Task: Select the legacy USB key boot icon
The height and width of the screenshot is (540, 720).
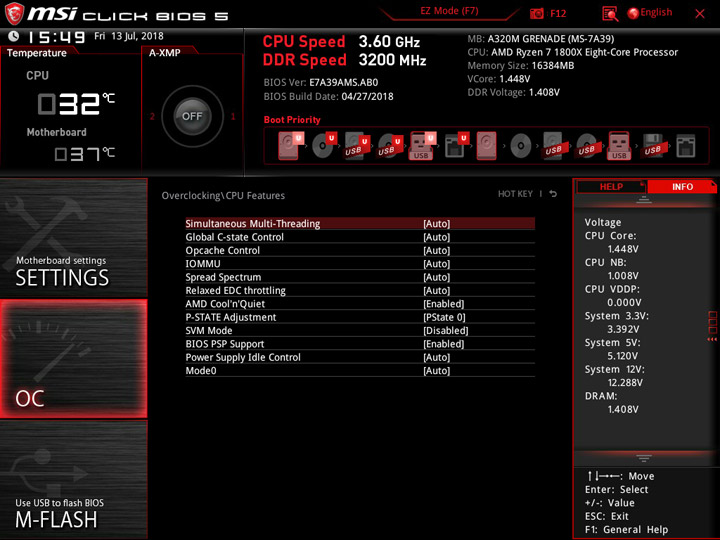Action: point(619,146)
